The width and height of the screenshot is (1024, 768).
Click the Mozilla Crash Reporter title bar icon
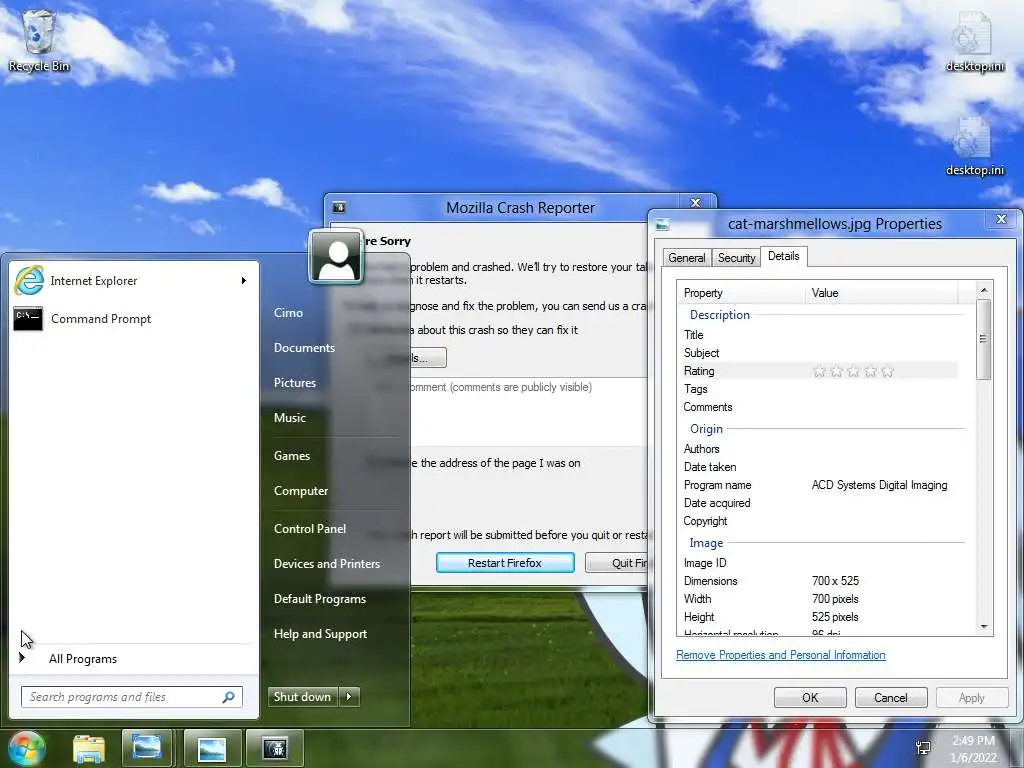[x=339, y=208]
